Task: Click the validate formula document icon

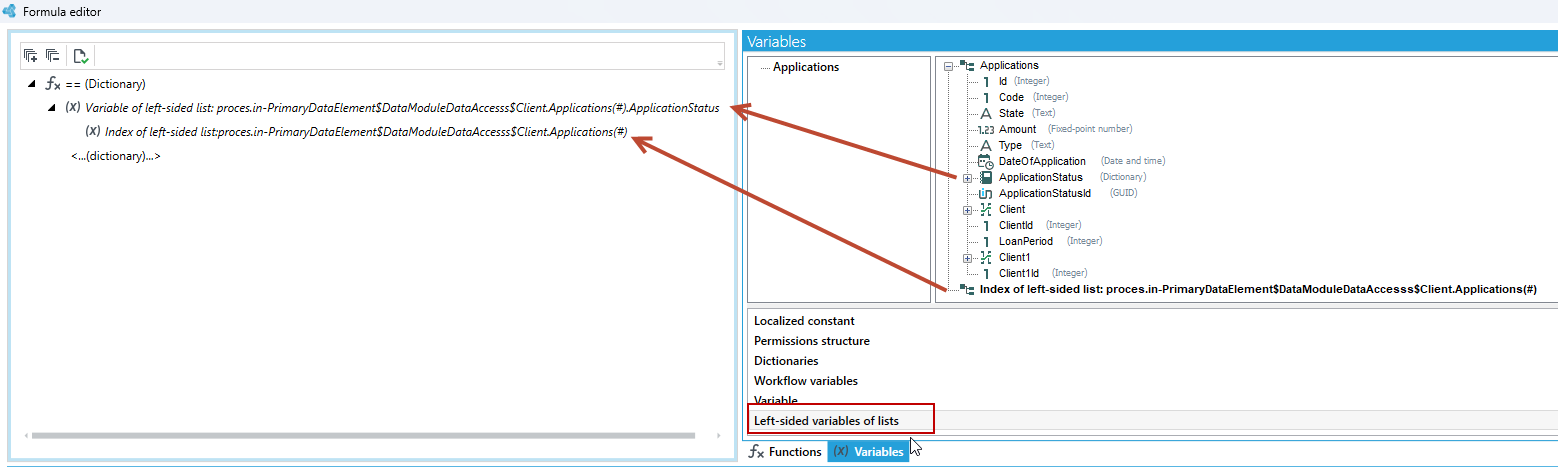Action: click(81, 56)
